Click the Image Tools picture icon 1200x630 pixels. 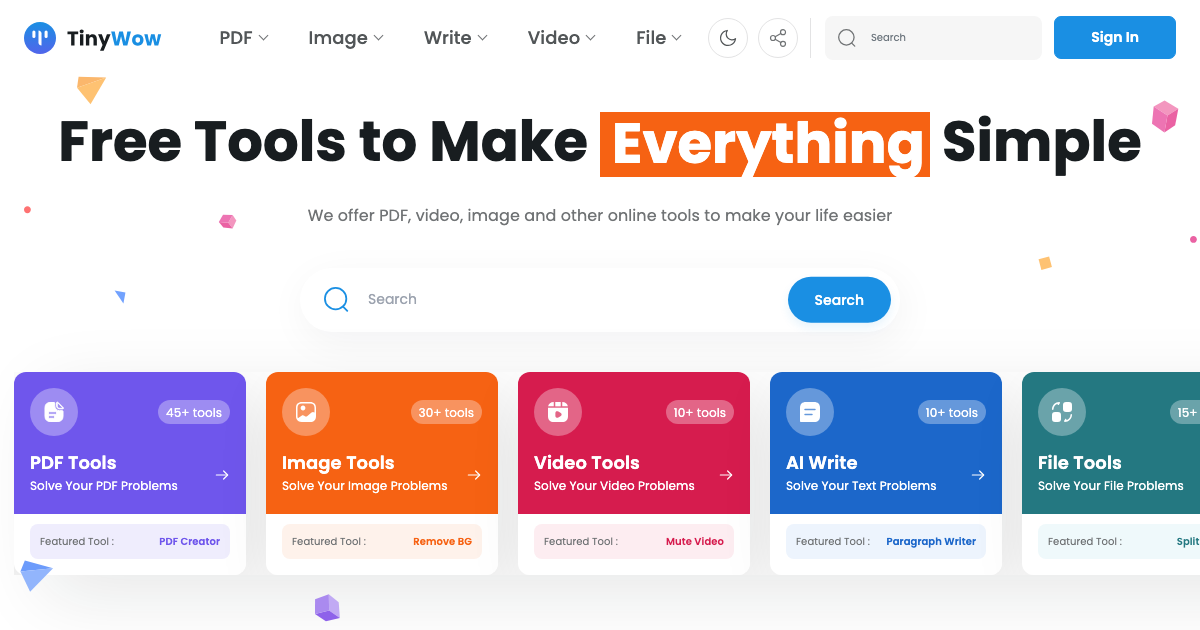coord(306,412)
